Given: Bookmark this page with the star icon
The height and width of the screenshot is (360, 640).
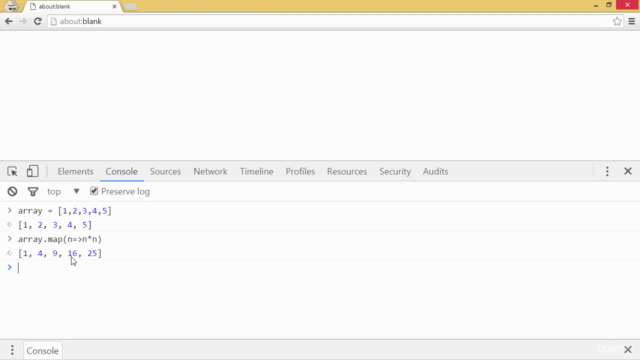Looking at the screenshot, I should tap(617, 21).
